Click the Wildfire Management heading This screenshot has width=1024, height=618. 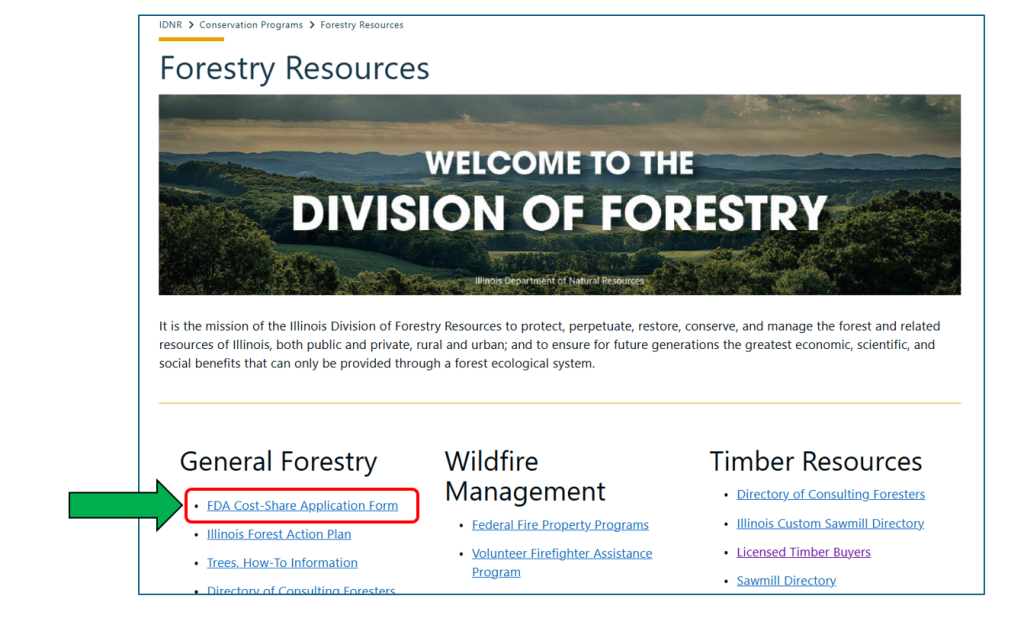pyautogui.click(x=525, y=476)
